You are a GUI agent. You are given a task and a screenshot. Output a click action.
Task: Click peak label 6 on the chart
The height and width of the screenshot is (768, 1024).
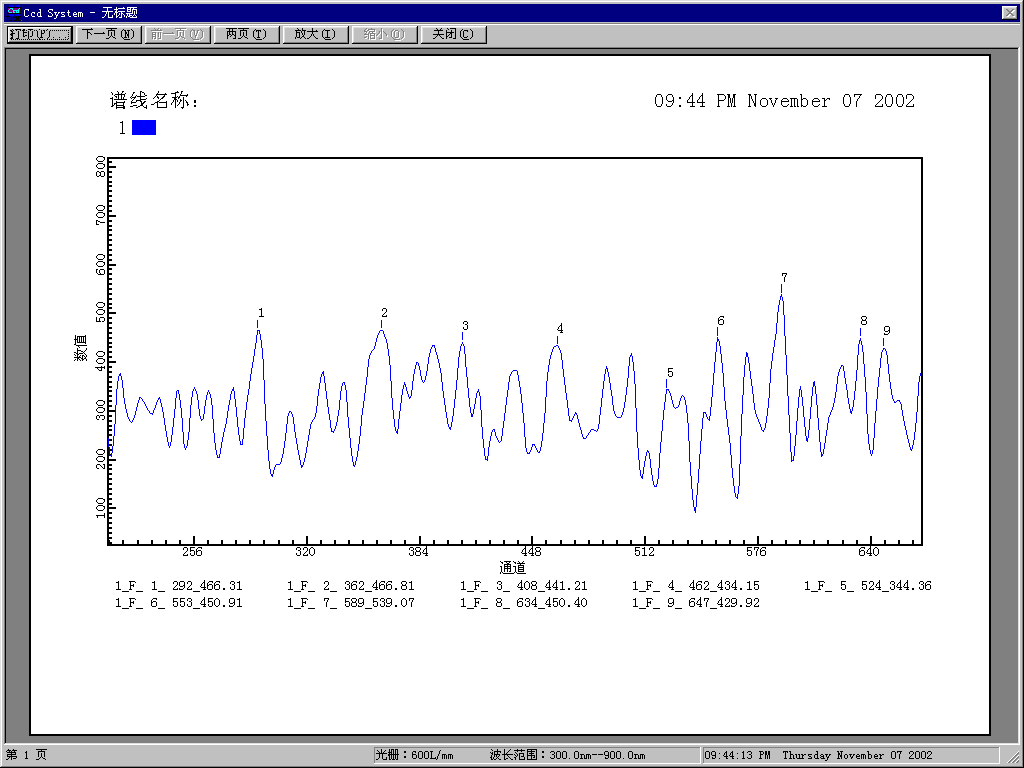[721, 321]
